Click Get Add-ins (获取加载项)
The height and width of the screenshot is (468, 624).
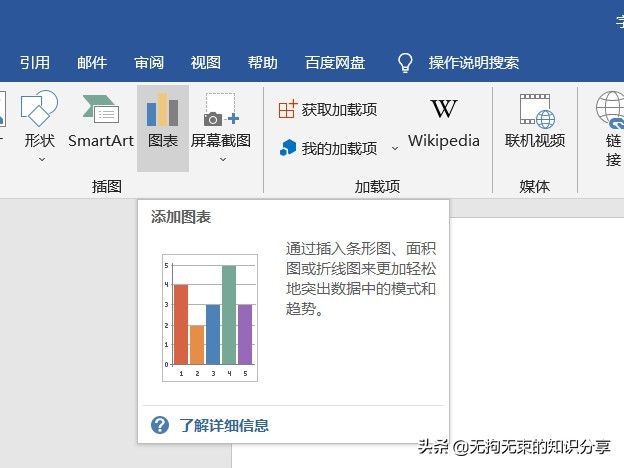point(328,109)
